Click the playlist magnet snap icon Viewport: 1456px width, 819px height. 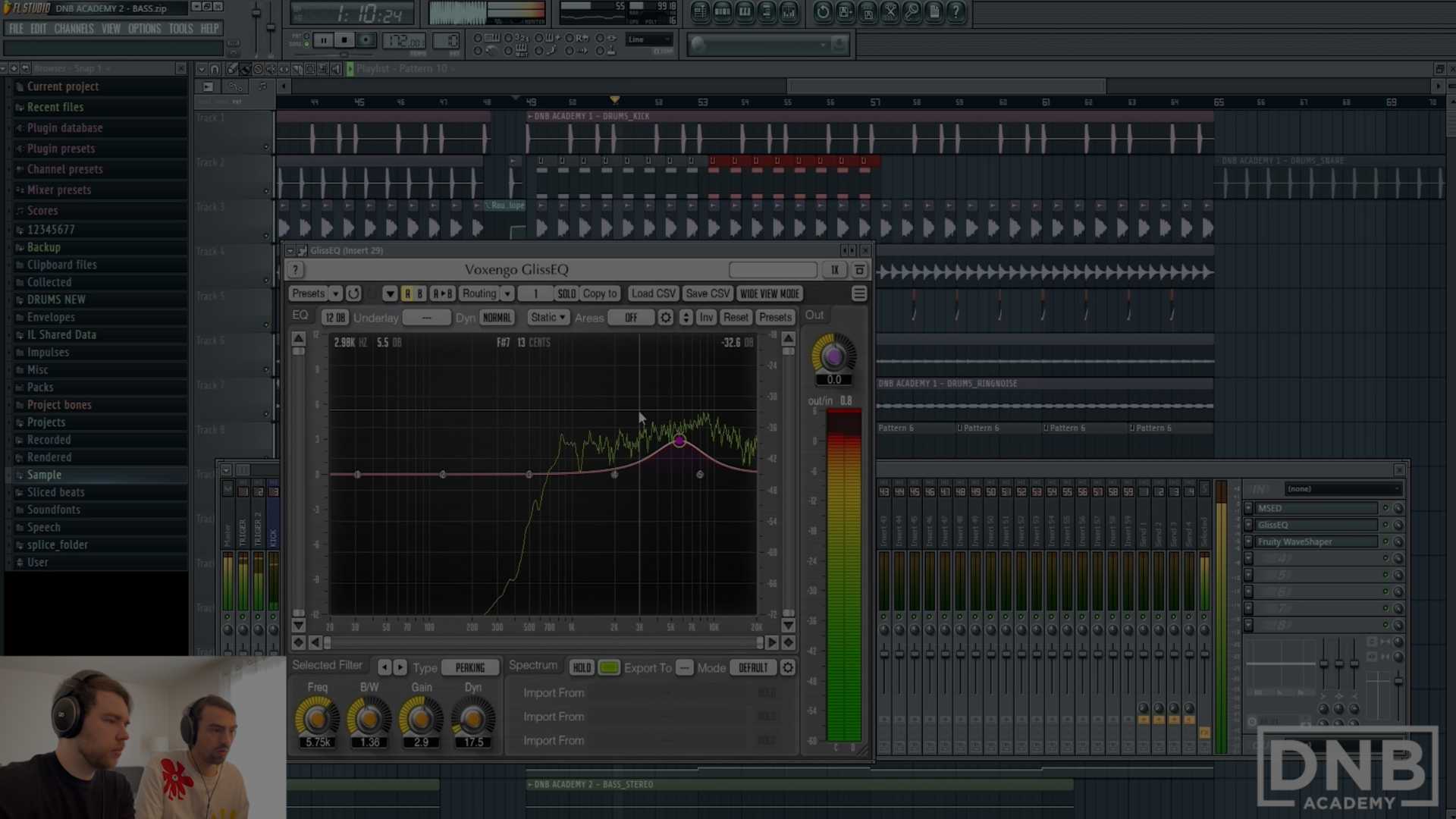[x=215, y=69]
